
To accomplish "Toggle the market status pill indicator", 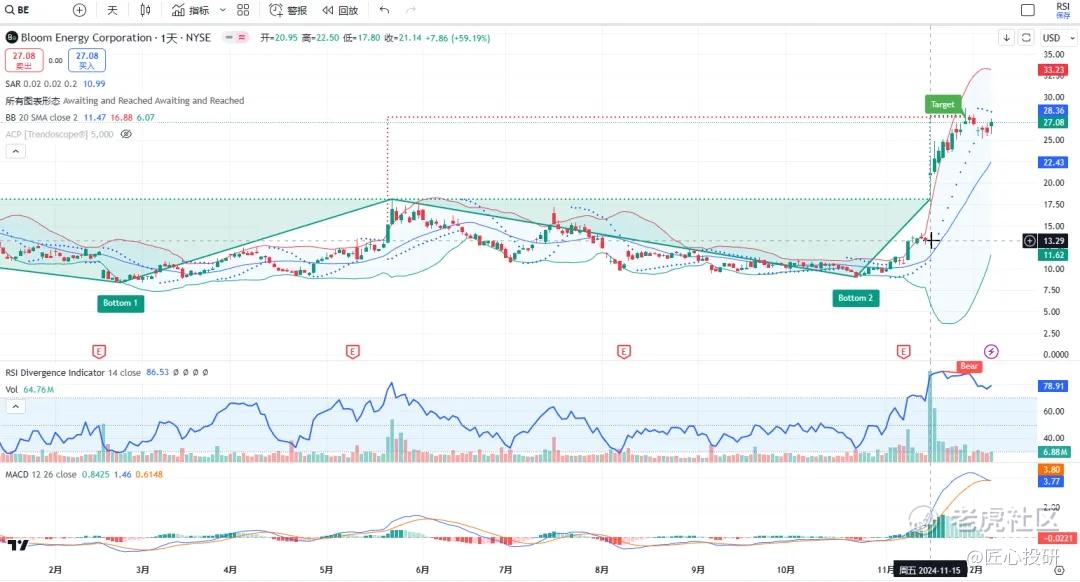I will pos(236,38).
